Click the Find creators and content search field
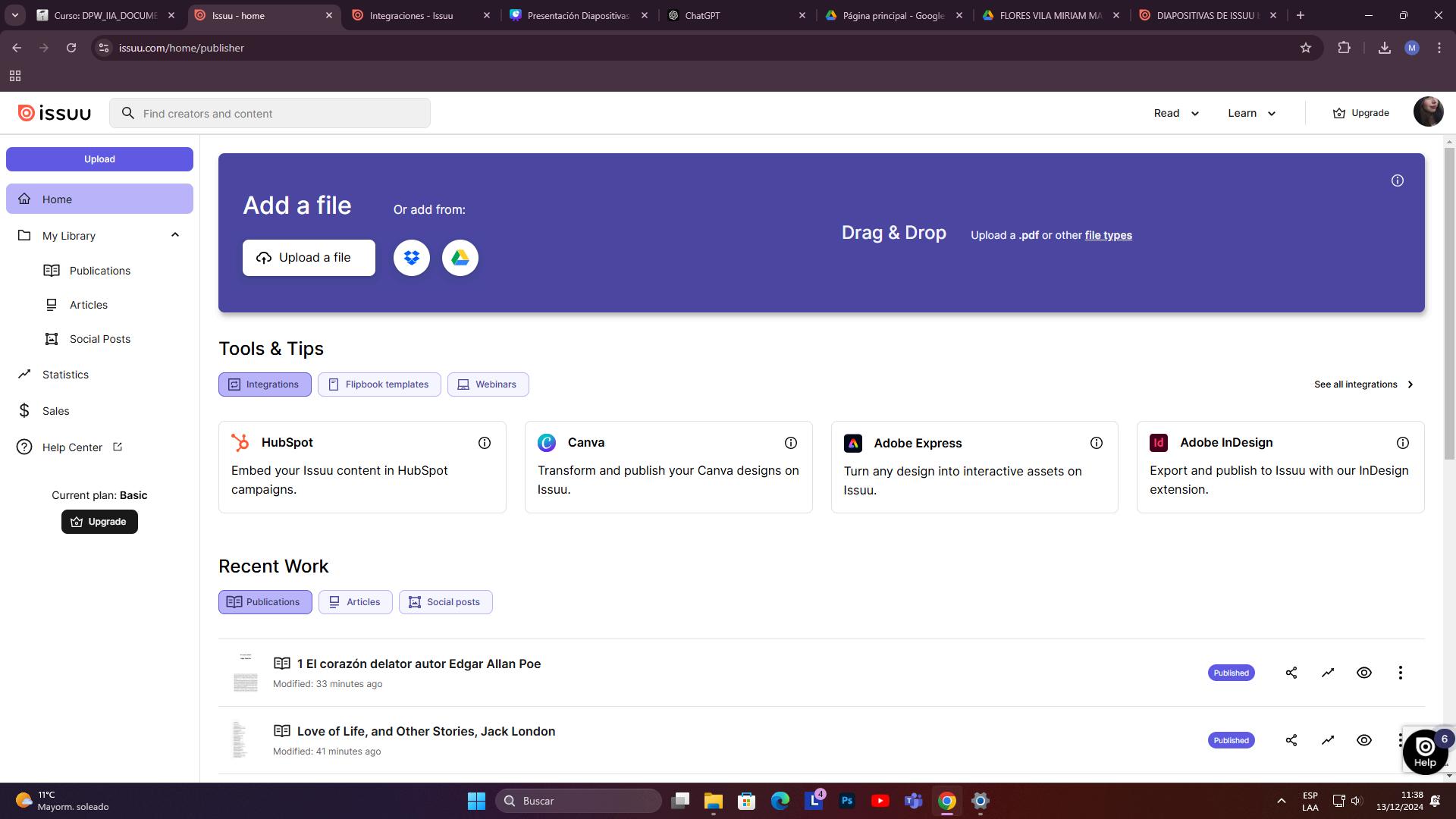The width and height of the screenshot is (1456, 819). tap(281, 114)
